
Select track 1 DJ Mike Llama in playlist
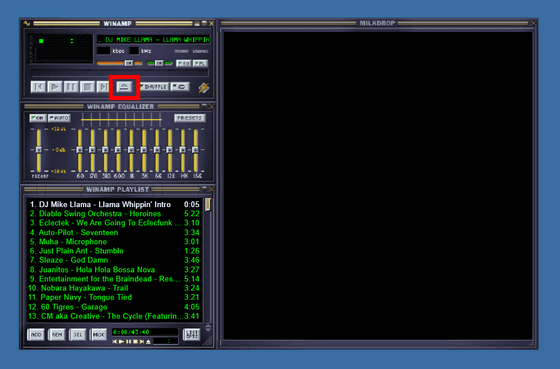pyautogui.click(x=115, y=204)
